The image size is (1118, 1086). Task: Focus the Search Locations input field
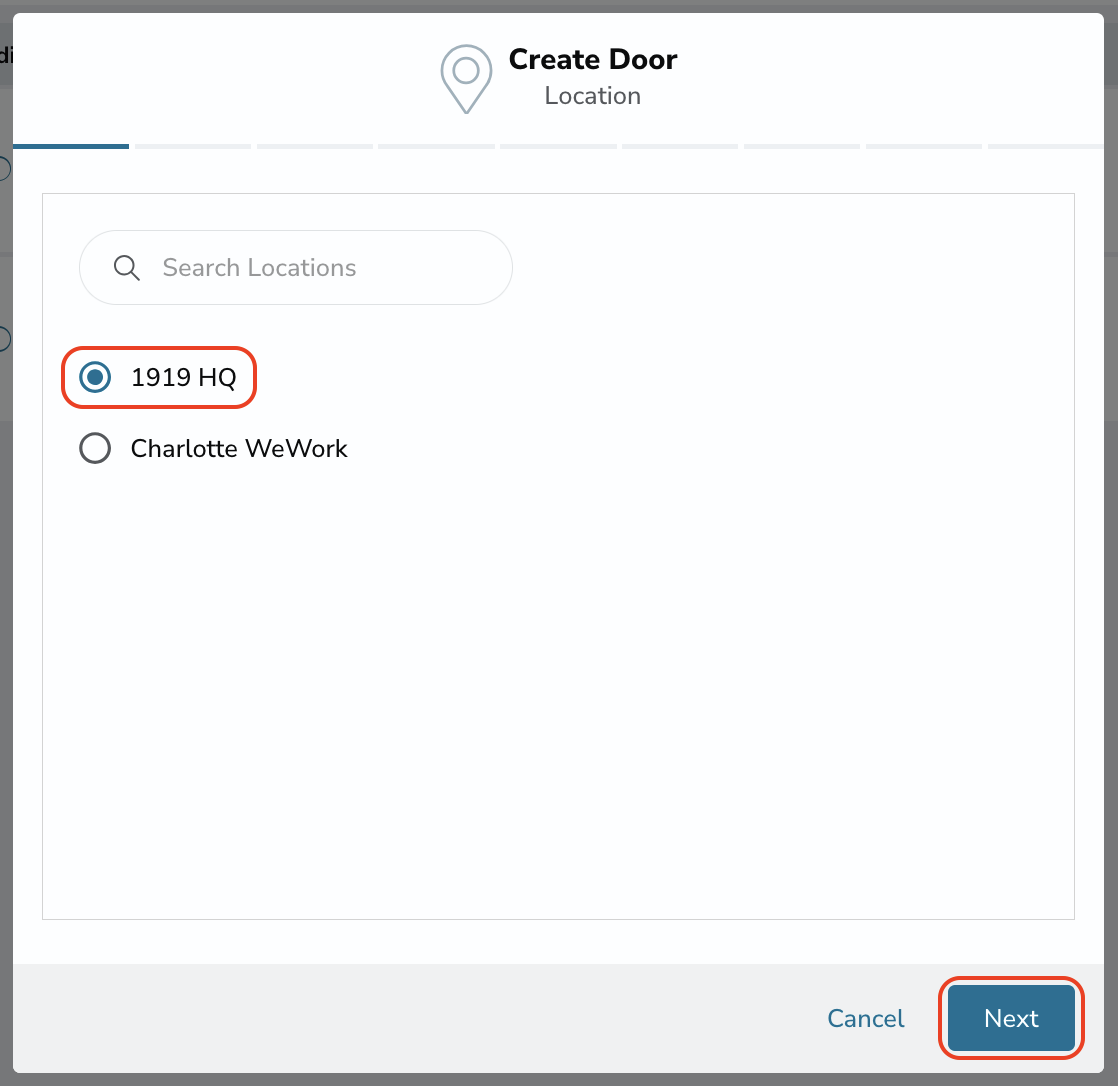click(x=296, y=267)
